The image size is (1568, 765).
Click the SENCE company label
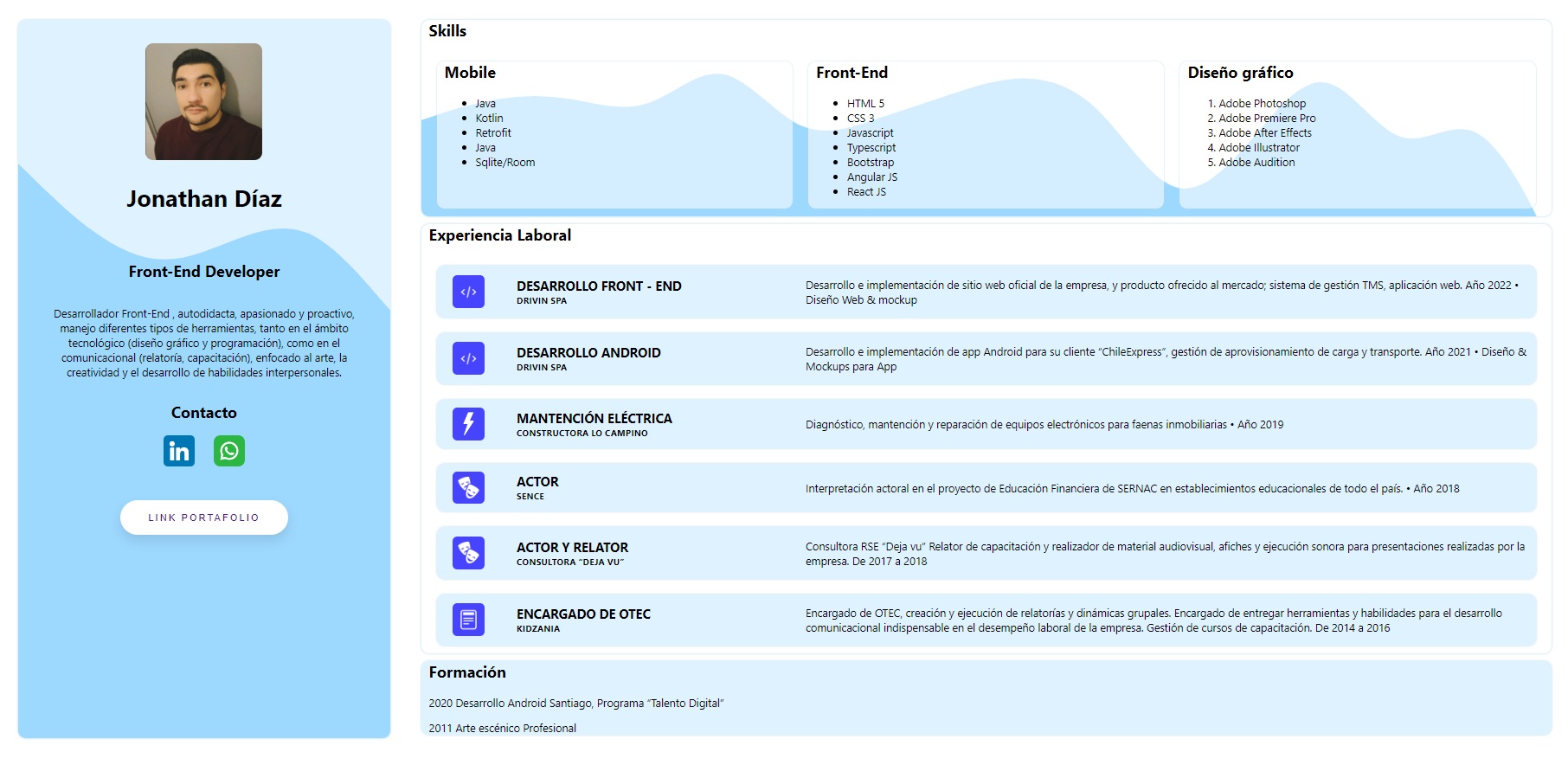coord(530,497)
